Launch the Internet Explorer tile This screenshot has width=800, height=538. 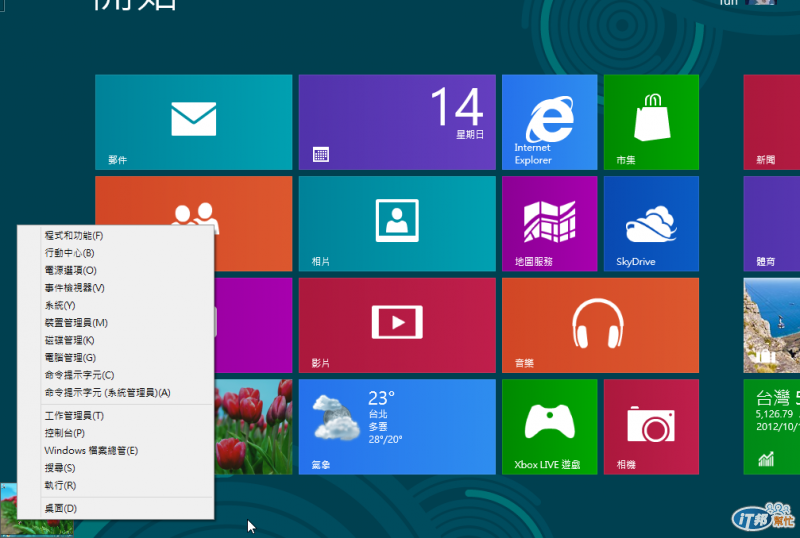tap(549, 122)
